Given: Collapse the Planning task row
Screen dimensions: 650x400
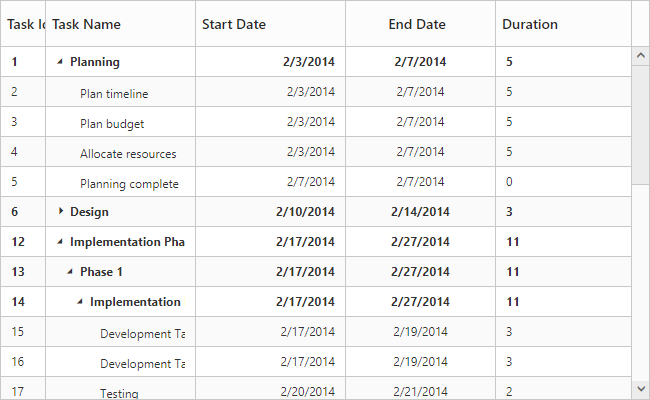Looking at the screenshot, I should click(x=60, y=62).
